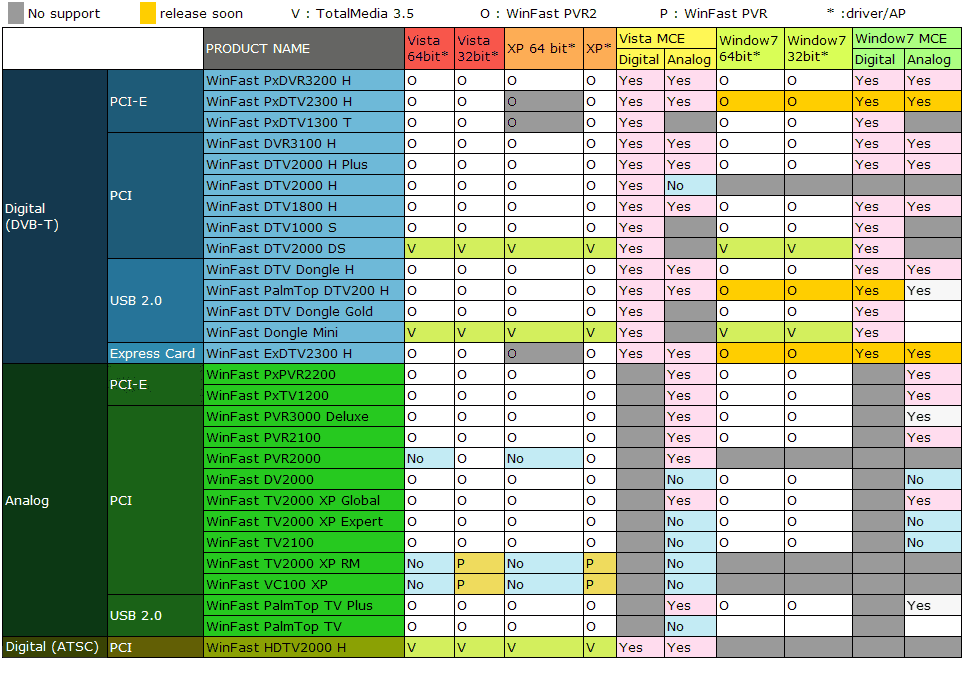Select the XP 64 bit* column header
Viewport: 964px width, 681px height.
coord(543,49)
